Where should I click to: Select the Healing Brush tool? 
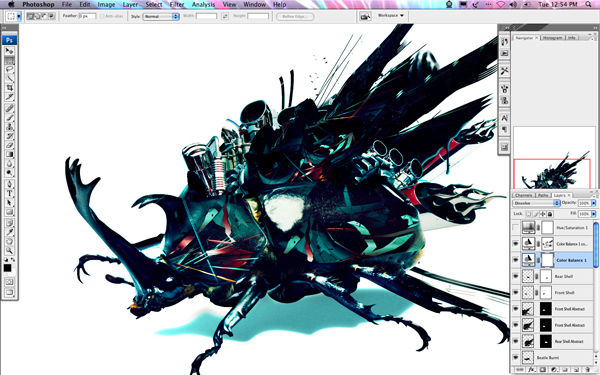[9, 108]
